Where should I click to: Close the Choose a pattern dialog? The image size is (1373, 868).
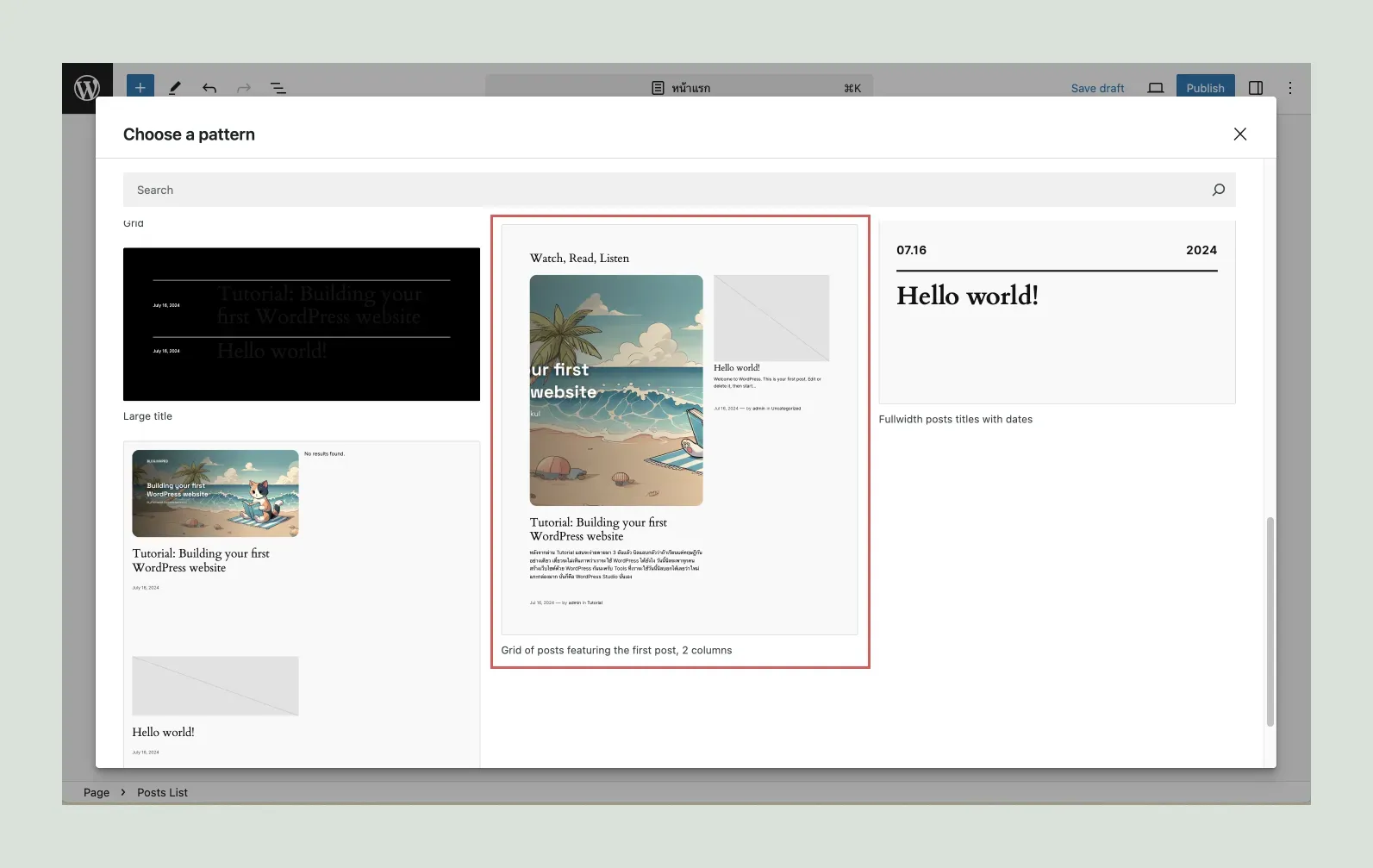1240,134
